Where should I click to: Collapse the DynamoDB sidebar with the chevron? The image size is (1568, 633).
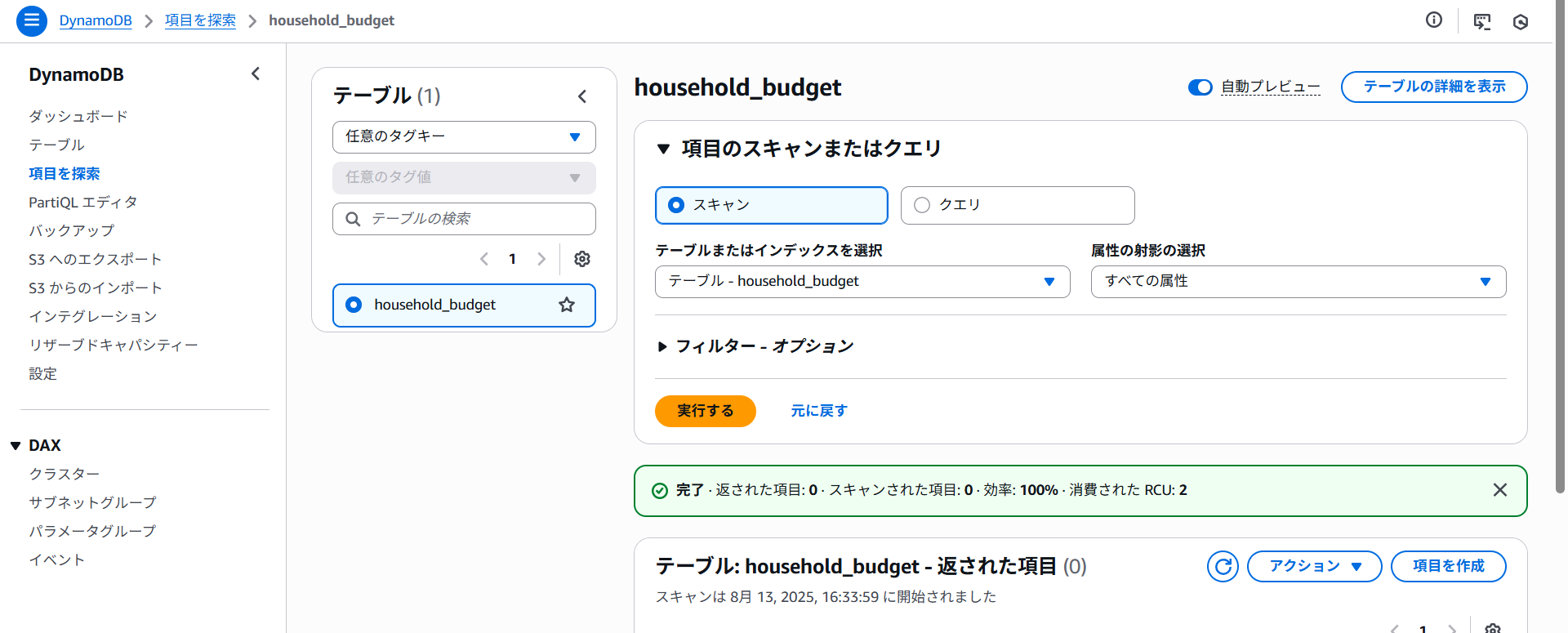[x=256, y=74]
